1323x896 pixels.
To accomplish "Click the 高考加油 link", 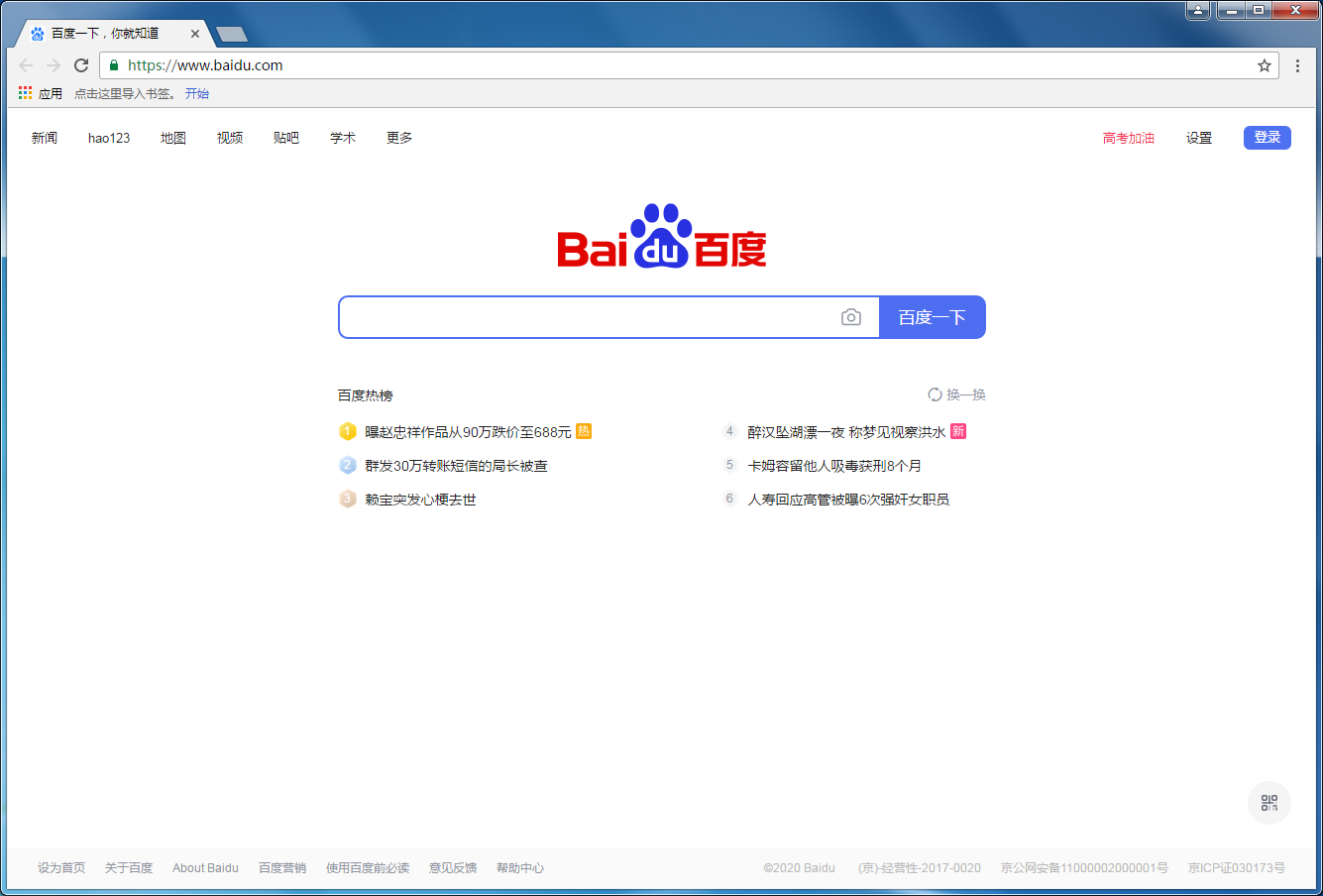I will click(1129, 138).
